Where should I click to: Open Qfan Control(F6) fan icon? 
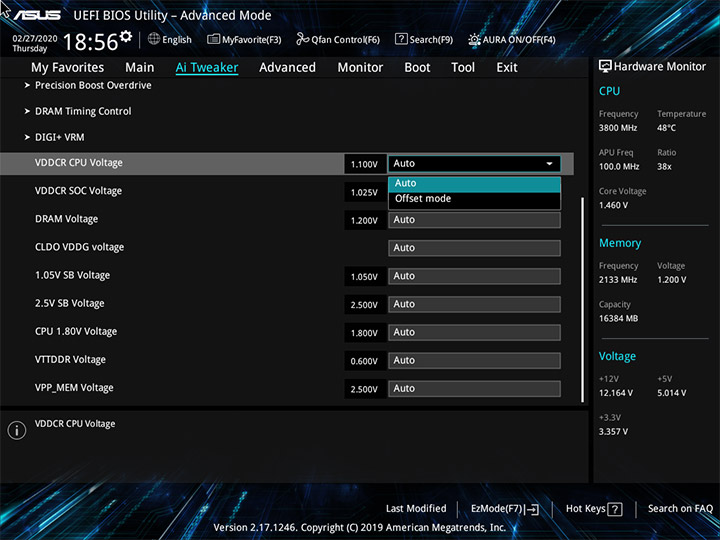[302, 39]
